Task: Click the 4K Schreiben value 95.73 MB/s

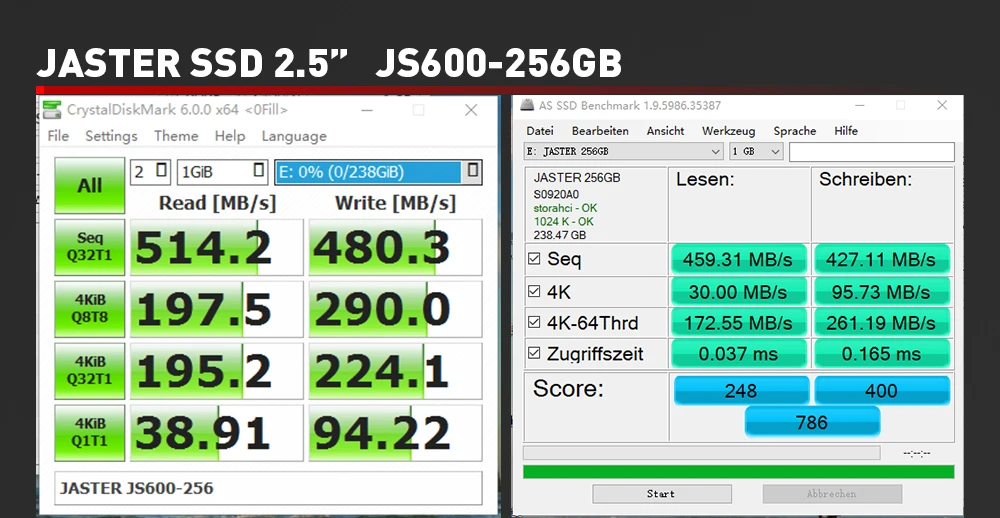Action: [882, 292]
